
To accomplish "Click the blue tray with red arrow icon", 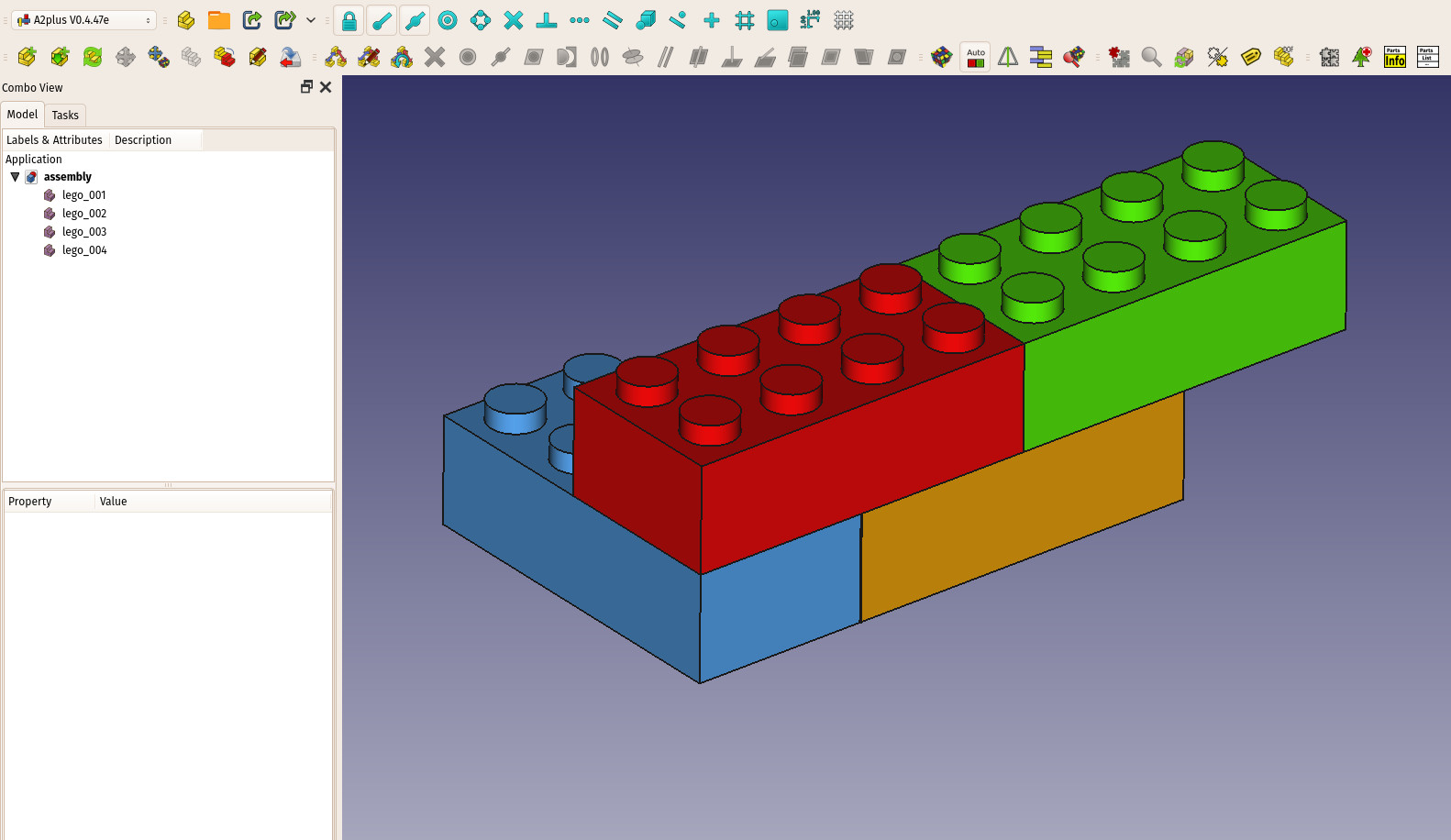I will point(291,57).
